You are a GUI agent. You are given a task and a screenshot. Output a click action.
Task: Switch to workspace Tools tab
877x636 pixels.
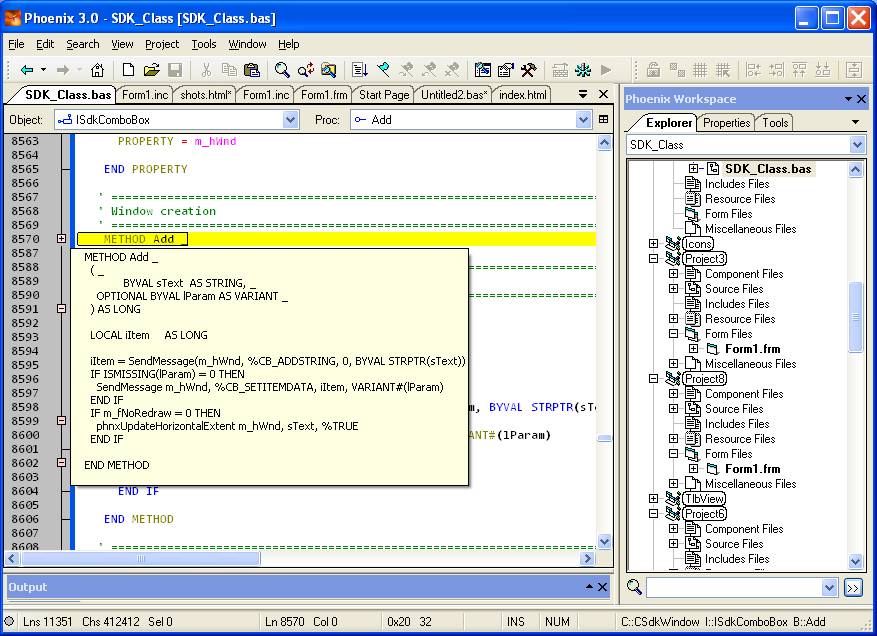click(x=775, y=123)
